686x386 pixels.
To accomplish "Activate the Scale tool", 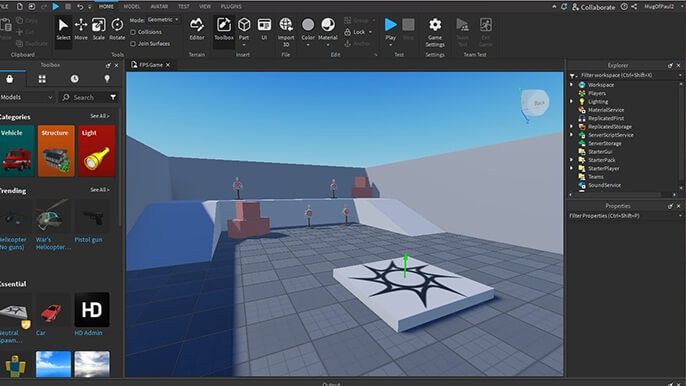I will pyautogui.click(x=98, y=29).
